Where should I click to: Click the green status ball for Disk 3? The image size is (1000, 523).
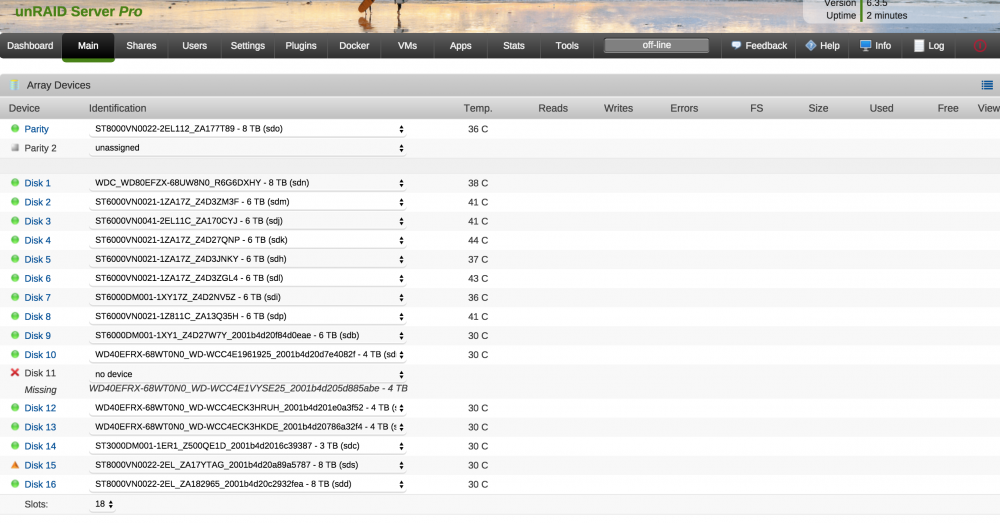coord(15,221)
